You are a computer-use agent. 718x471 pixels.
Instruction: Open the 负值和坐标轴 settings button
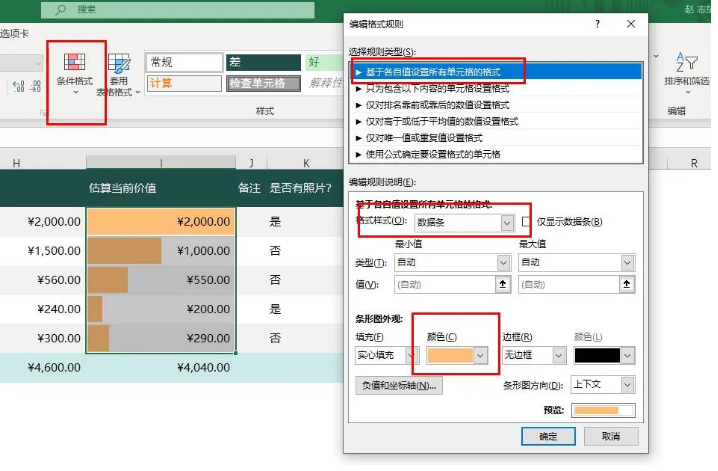[398, 385]
